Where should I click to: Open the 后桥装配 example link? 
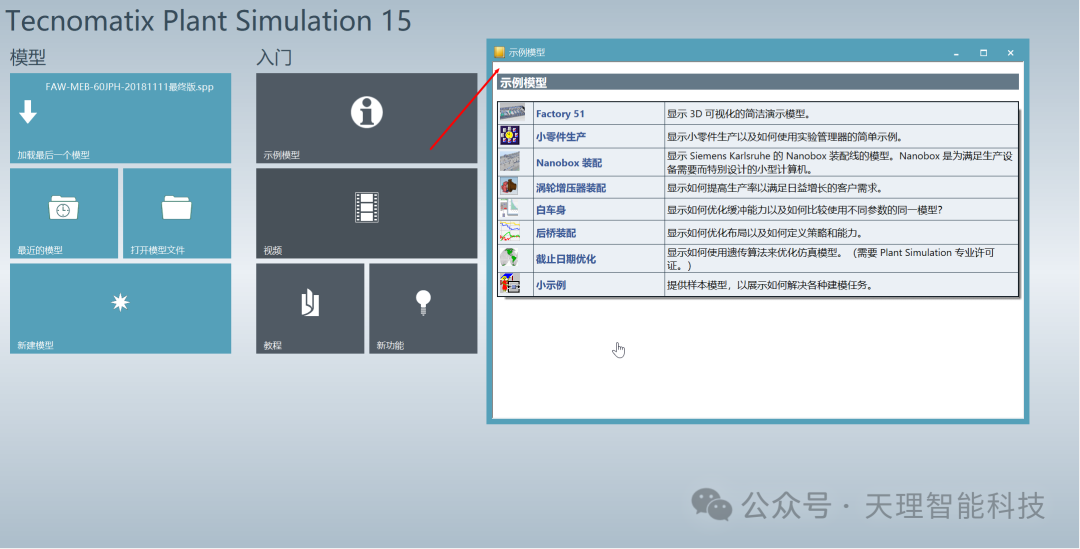pyautogui.click(x=556, y=233)
